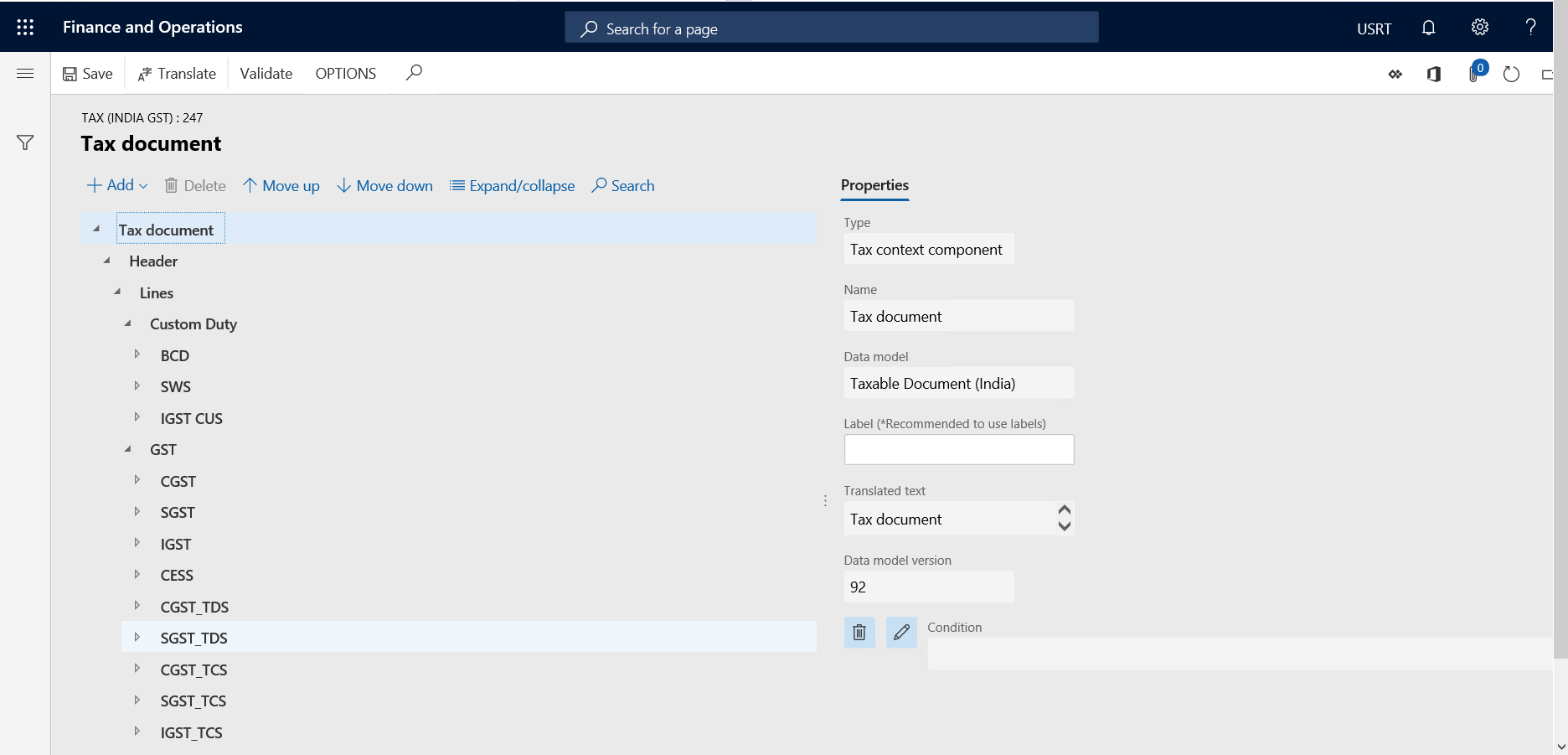The height and width of the screenshot is (755, 1568).
Task: Delete the condition with trash icon
Action: [859, 633]
